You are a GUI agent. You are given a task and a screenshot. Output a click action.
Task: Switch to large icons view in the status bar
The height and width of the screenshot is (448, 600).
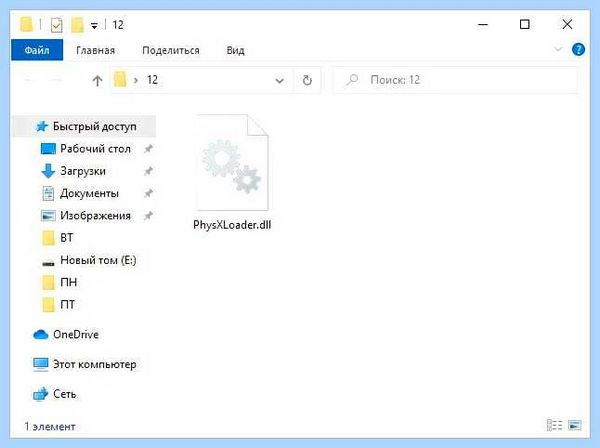[575, 425]
